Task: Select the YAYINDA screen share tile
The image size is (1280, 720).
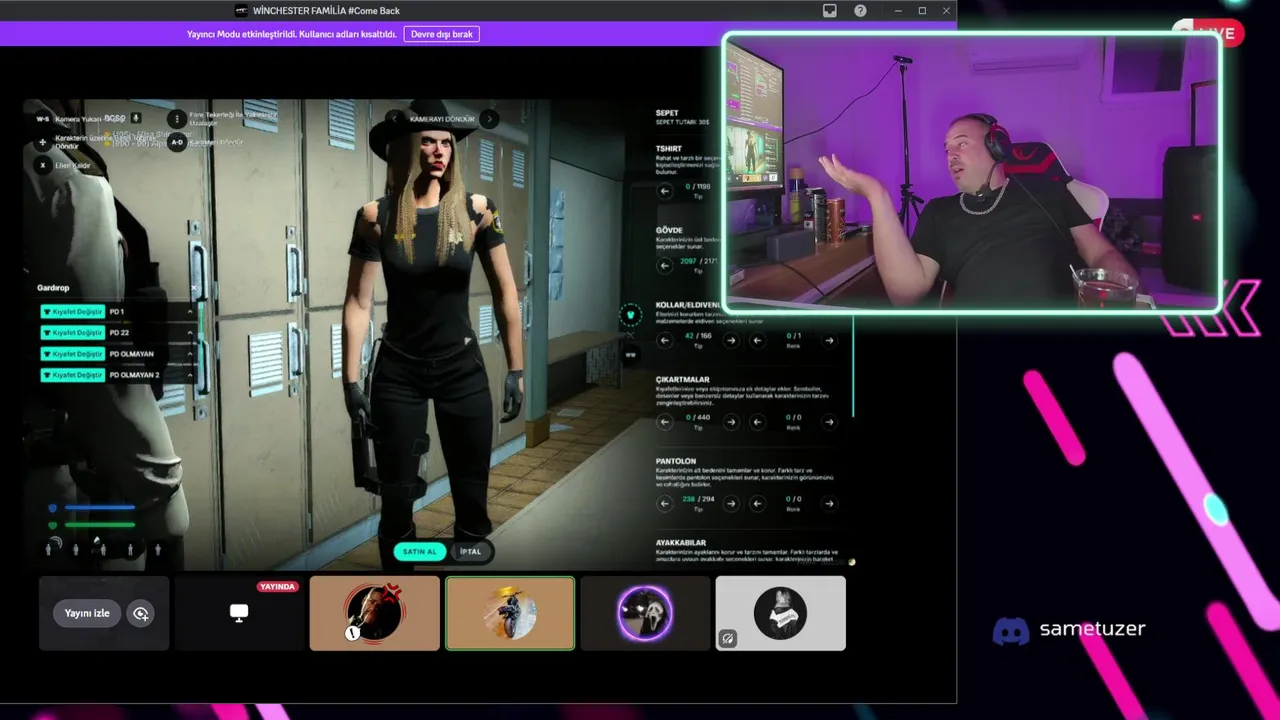Action: click(239, 613)
